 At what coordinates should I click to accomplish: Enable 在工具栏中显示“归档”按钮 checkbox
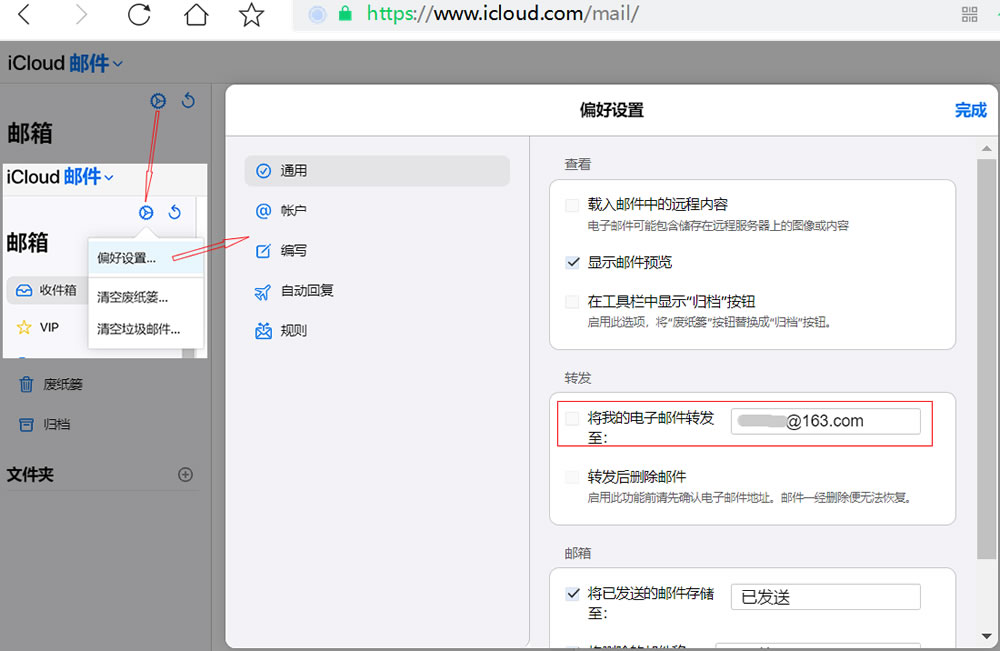click(573, 302)
